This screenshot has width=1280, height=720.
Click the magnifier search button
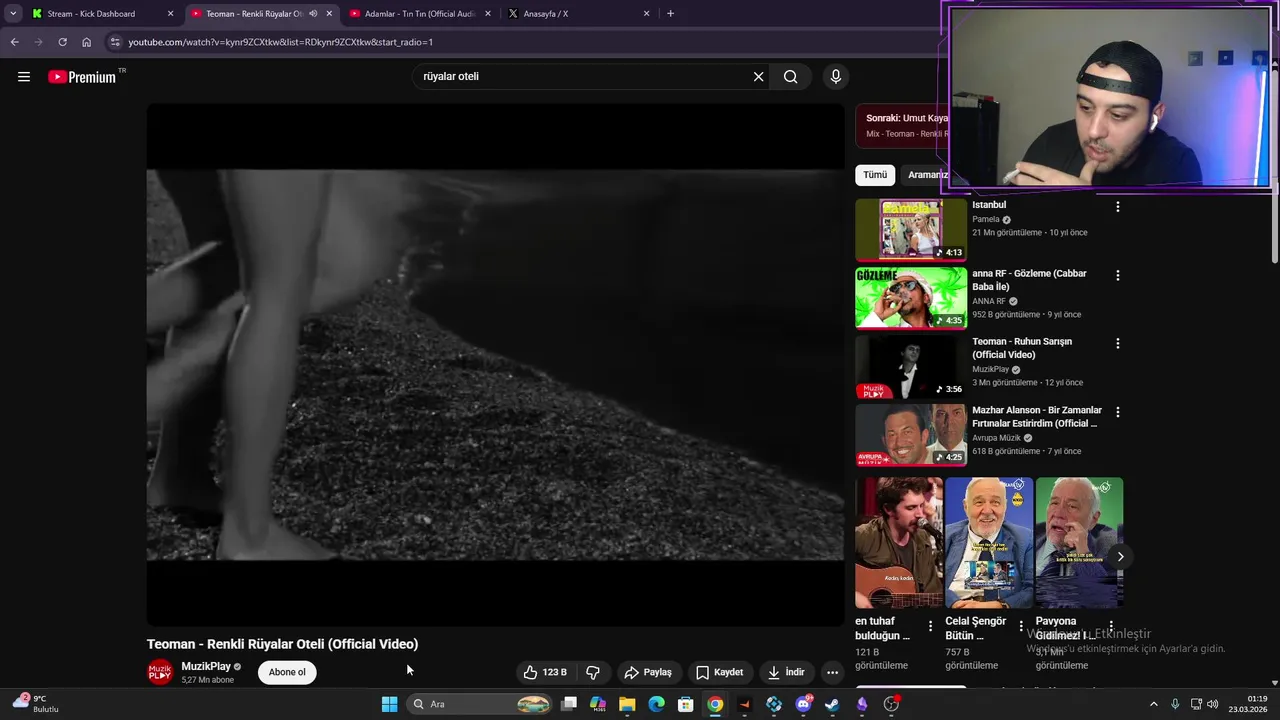pyautogui.click(x=790, y=77)
